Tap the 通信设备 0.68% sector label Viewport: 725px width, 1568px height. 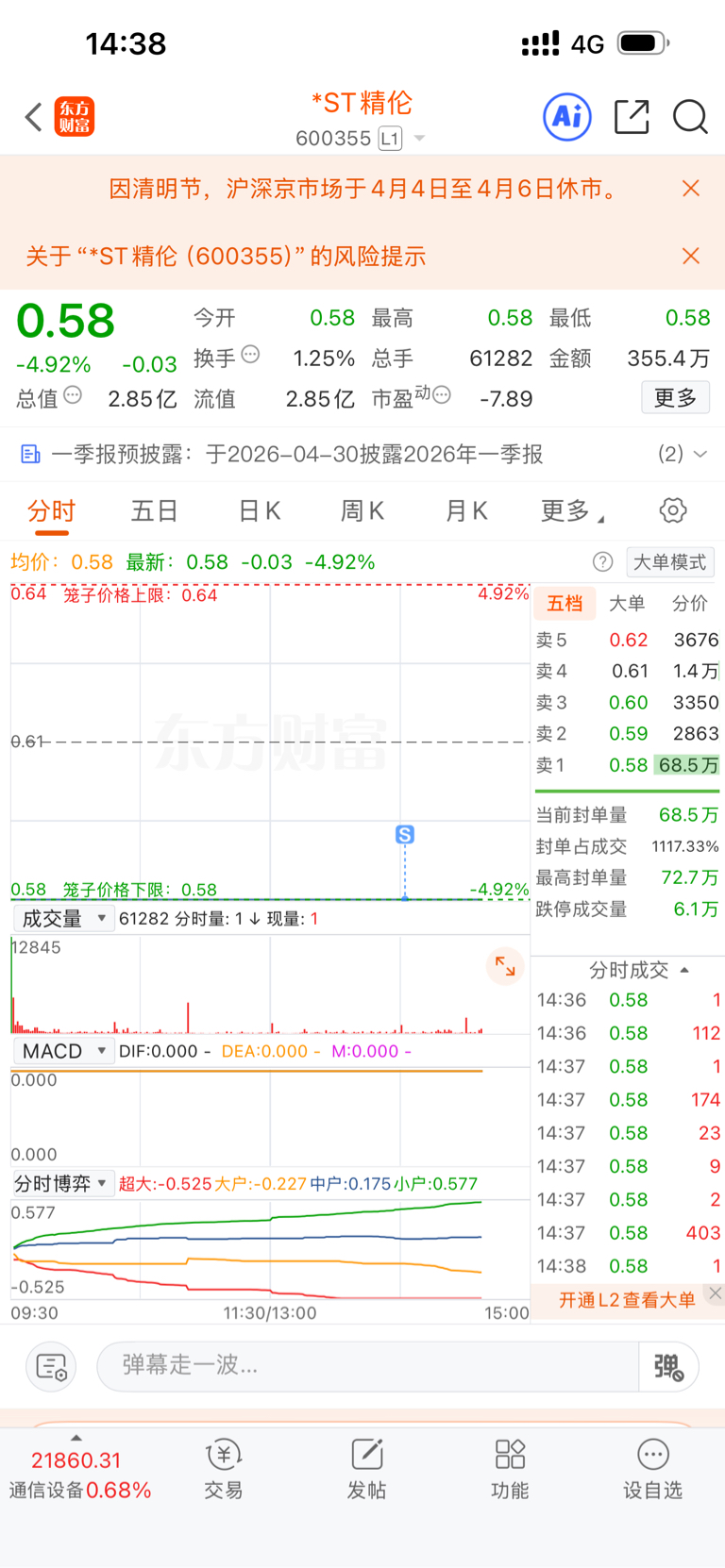[x=80, y=1491]
